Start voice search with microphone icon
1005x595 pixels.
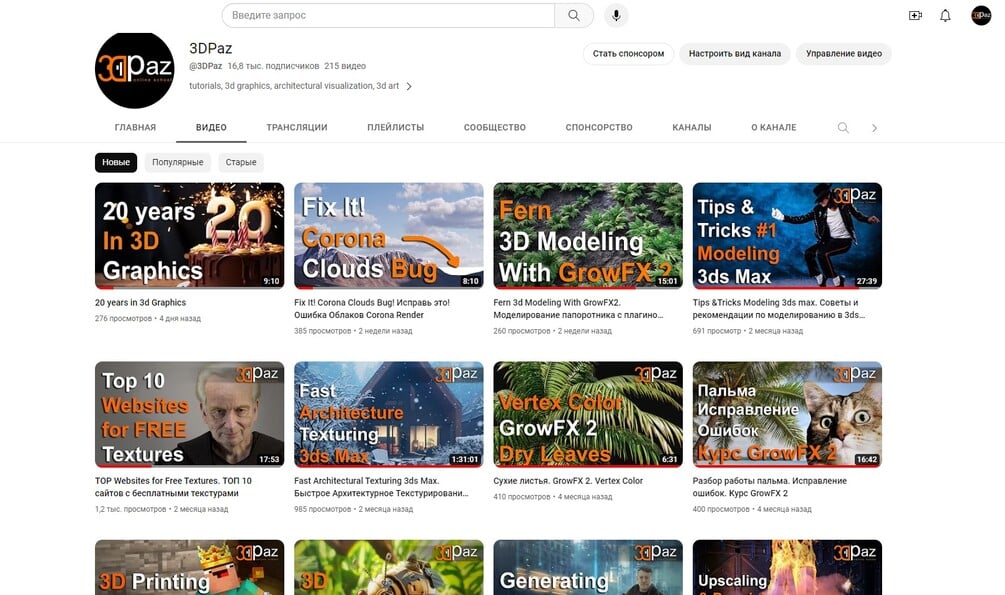pyautogui.click(x=616, y=15)
